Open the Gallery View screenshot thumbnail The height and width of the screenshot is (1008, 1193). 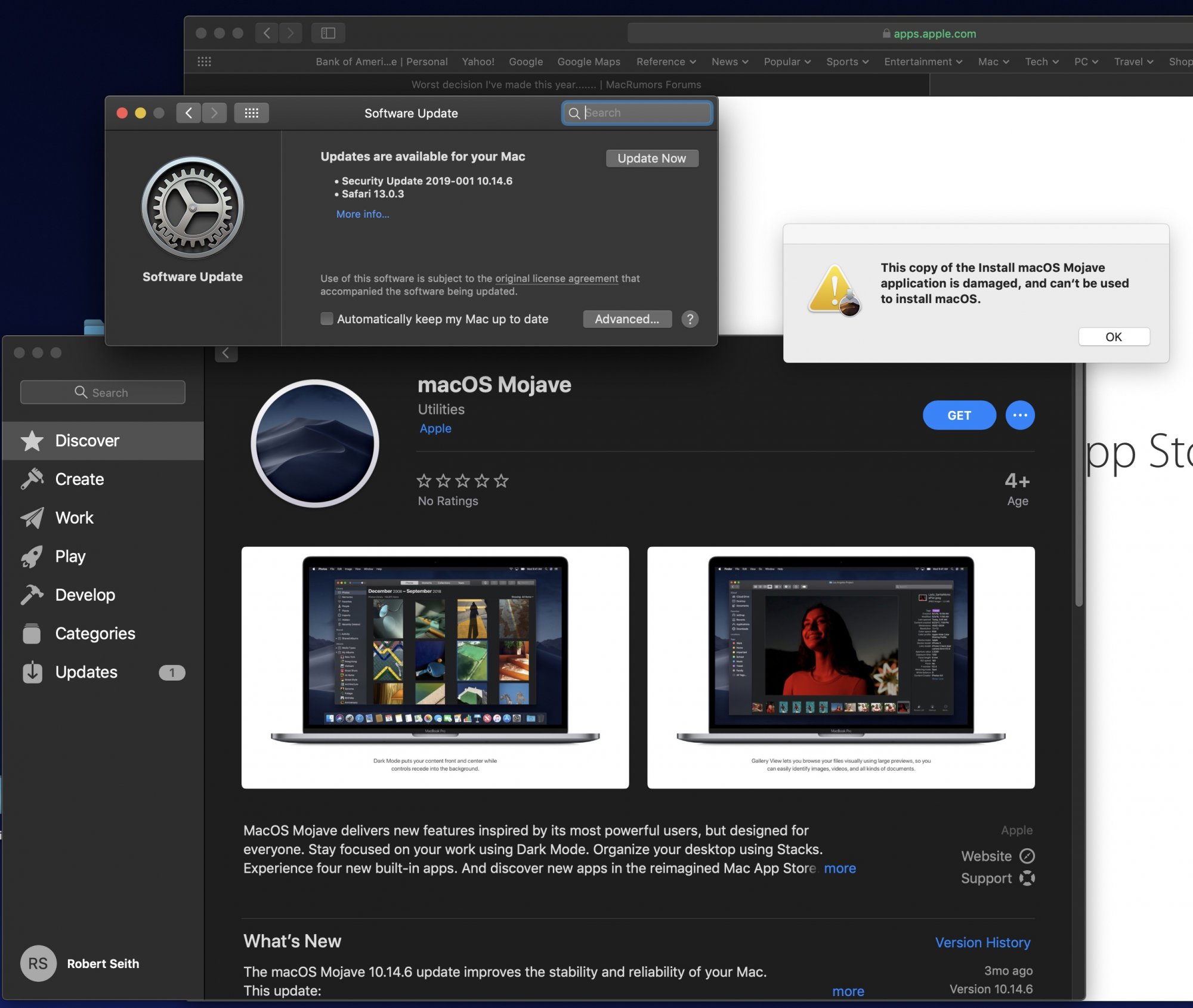pyautogui.click(x=840, y=667)
